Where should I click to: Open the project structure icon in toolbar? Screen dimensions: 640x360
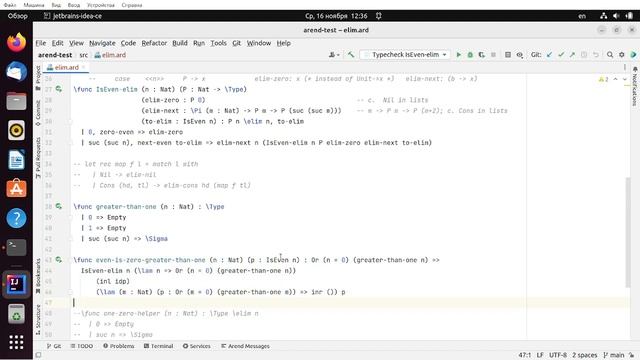[508, 55]
